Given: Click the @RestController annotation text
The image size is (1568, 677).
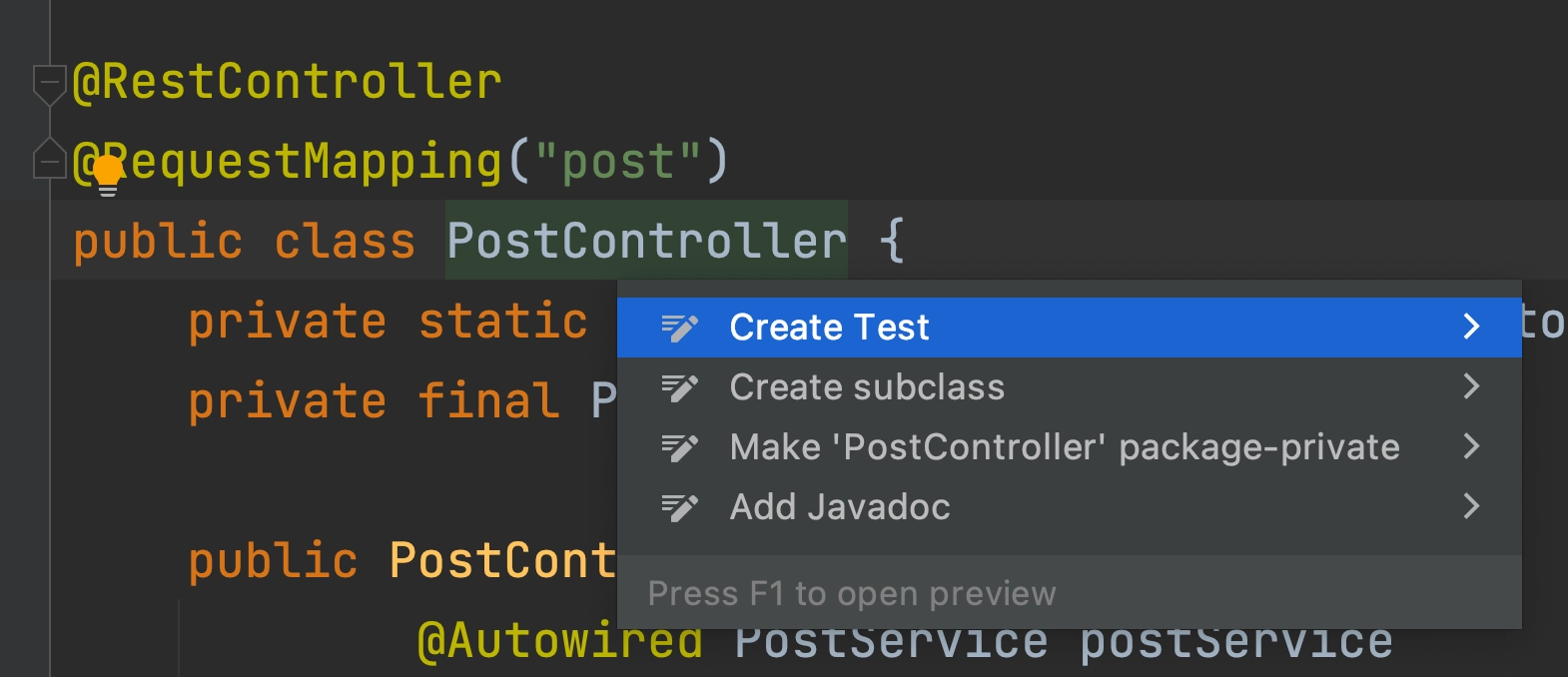Looking at the screenshot, I should click(x=287, y=82).
